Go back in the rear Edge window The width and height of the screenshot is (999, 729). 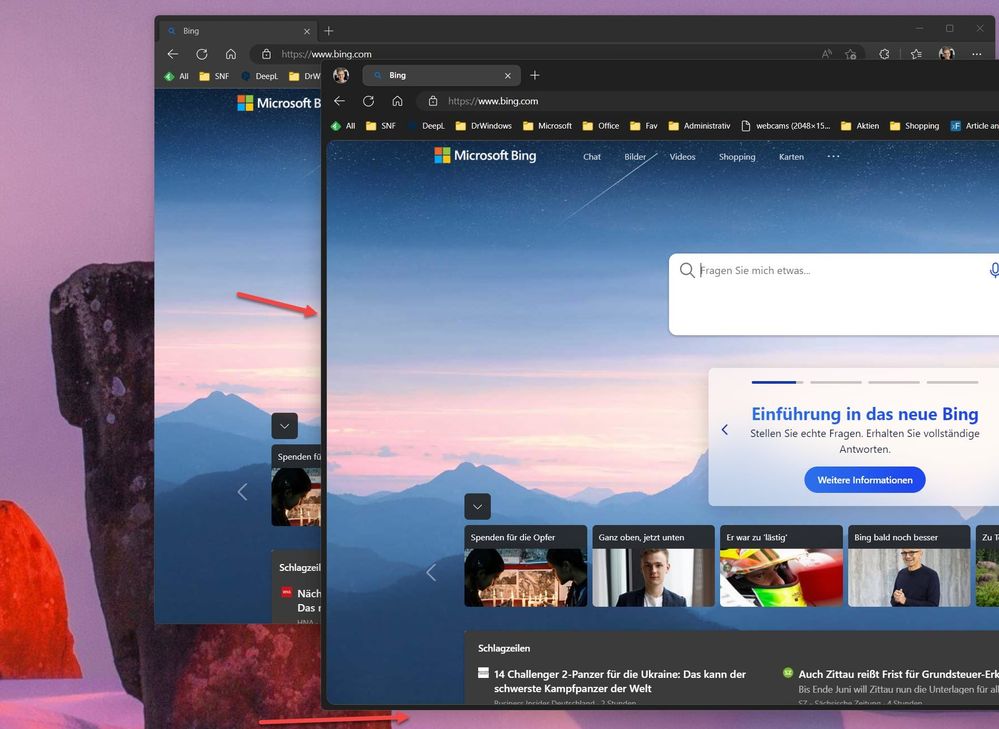coord(173,54)
